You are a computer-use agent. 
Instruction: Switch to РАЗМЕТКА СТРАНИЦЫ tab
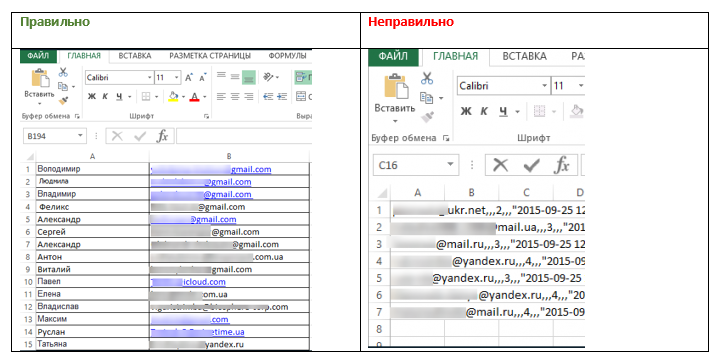(209, 56)
